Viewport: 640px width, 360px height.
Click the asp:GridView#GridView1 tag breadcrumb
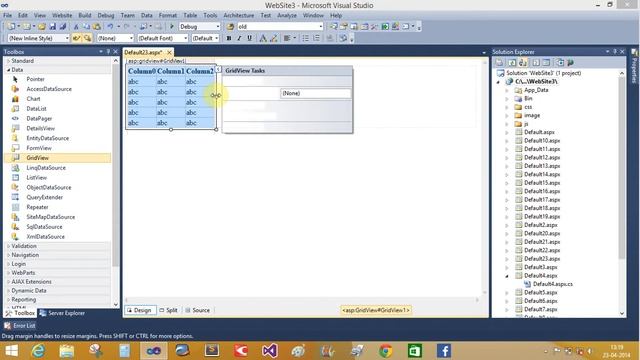(376, 310)
